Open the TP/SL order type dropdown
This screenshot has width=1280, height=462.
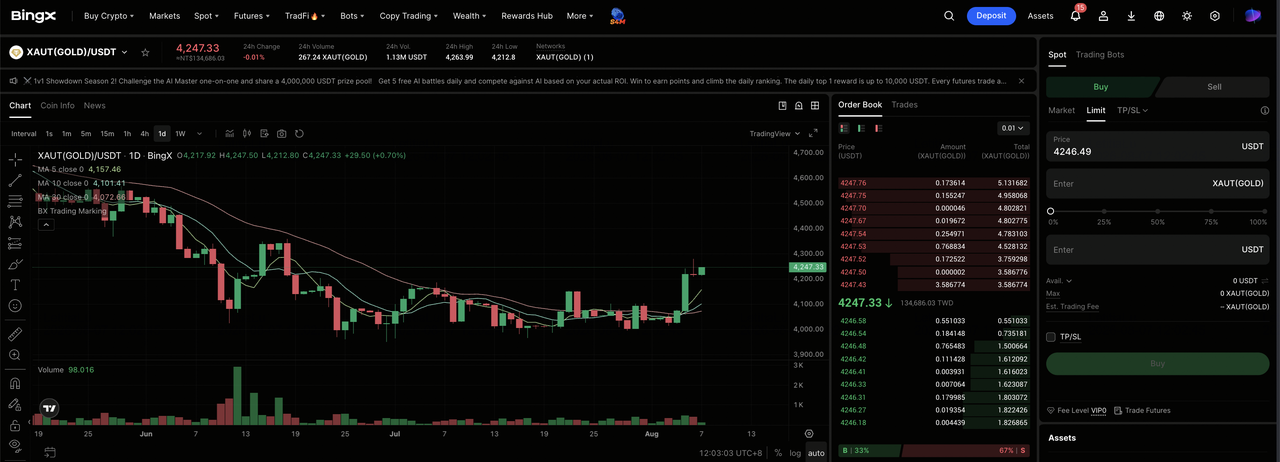(x=1132, y=110)
